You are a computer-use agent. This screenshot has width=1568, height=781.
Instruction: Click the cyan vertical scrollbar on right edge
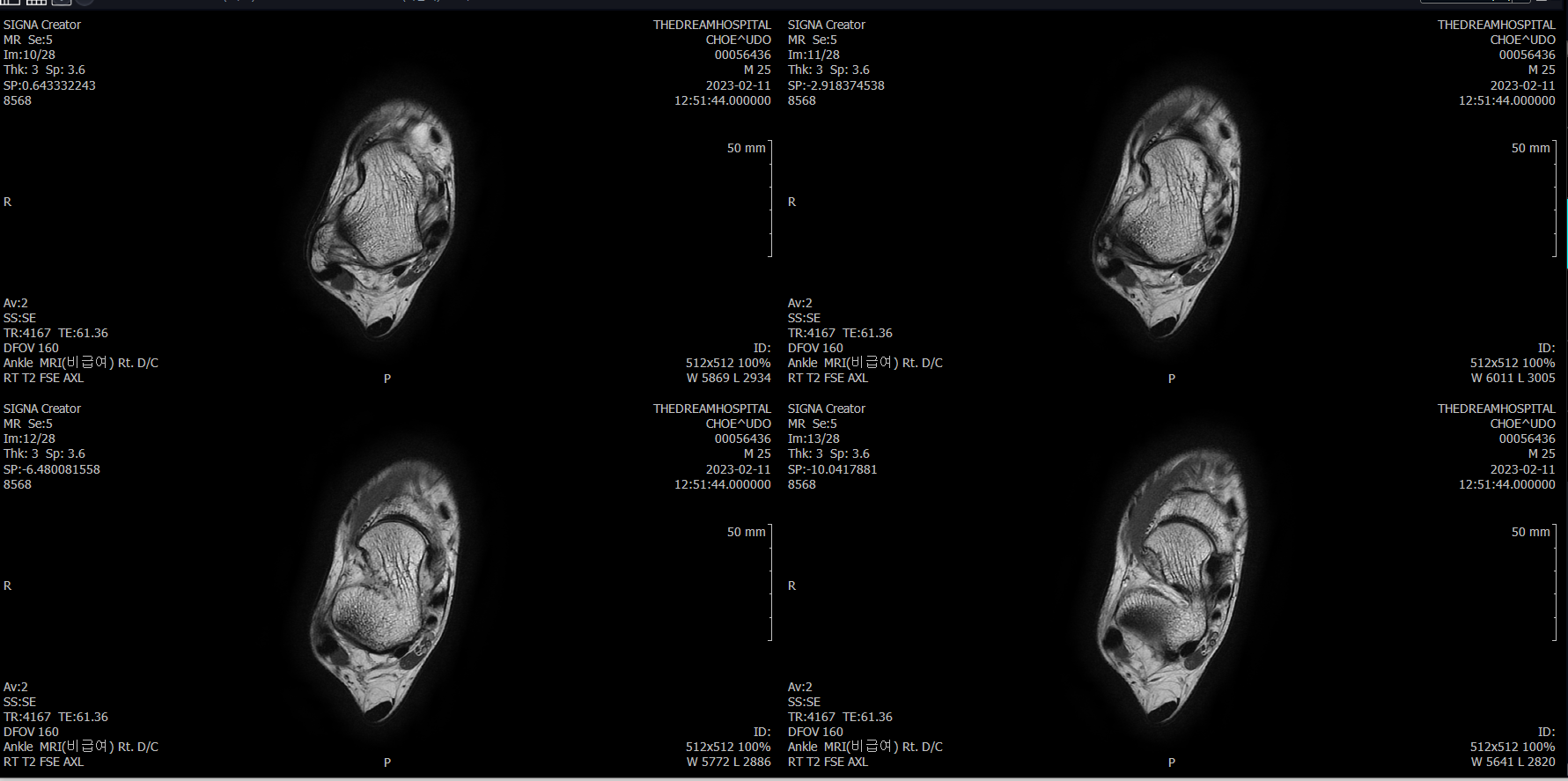click(1565, 233)
